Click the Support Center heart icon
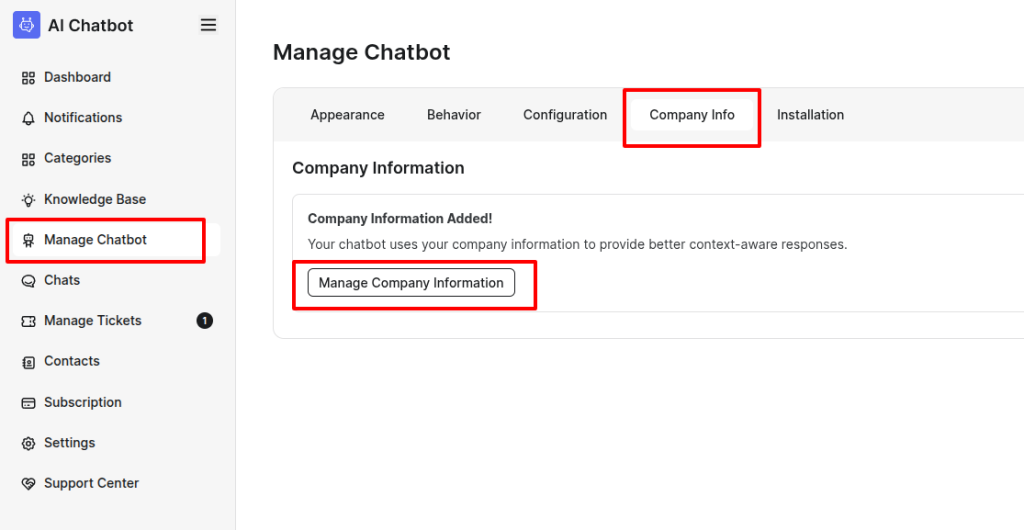 click(x=28, y=484)
